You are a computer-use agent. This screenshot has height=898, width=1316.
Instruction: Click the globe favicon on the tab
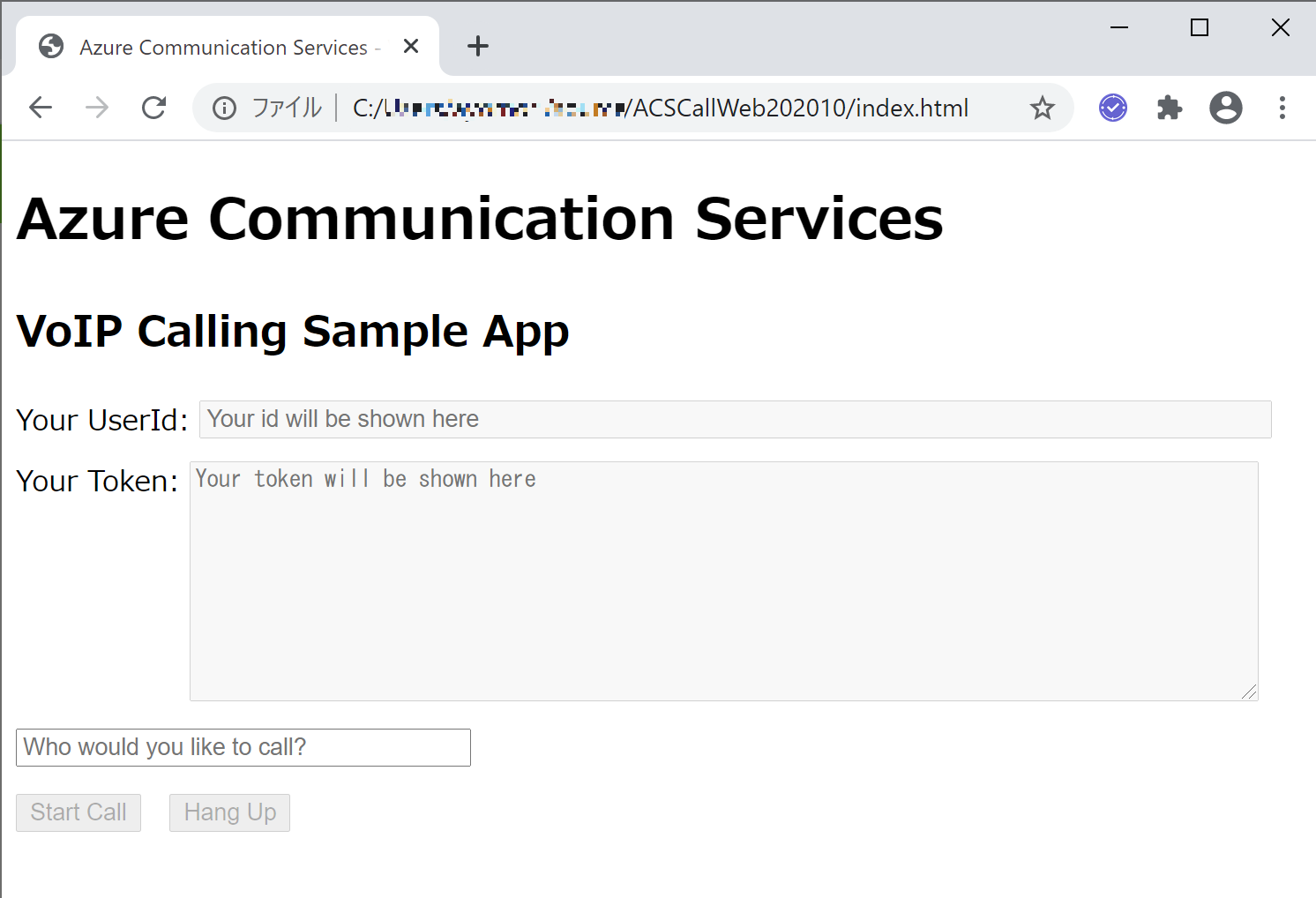(51, 46)
